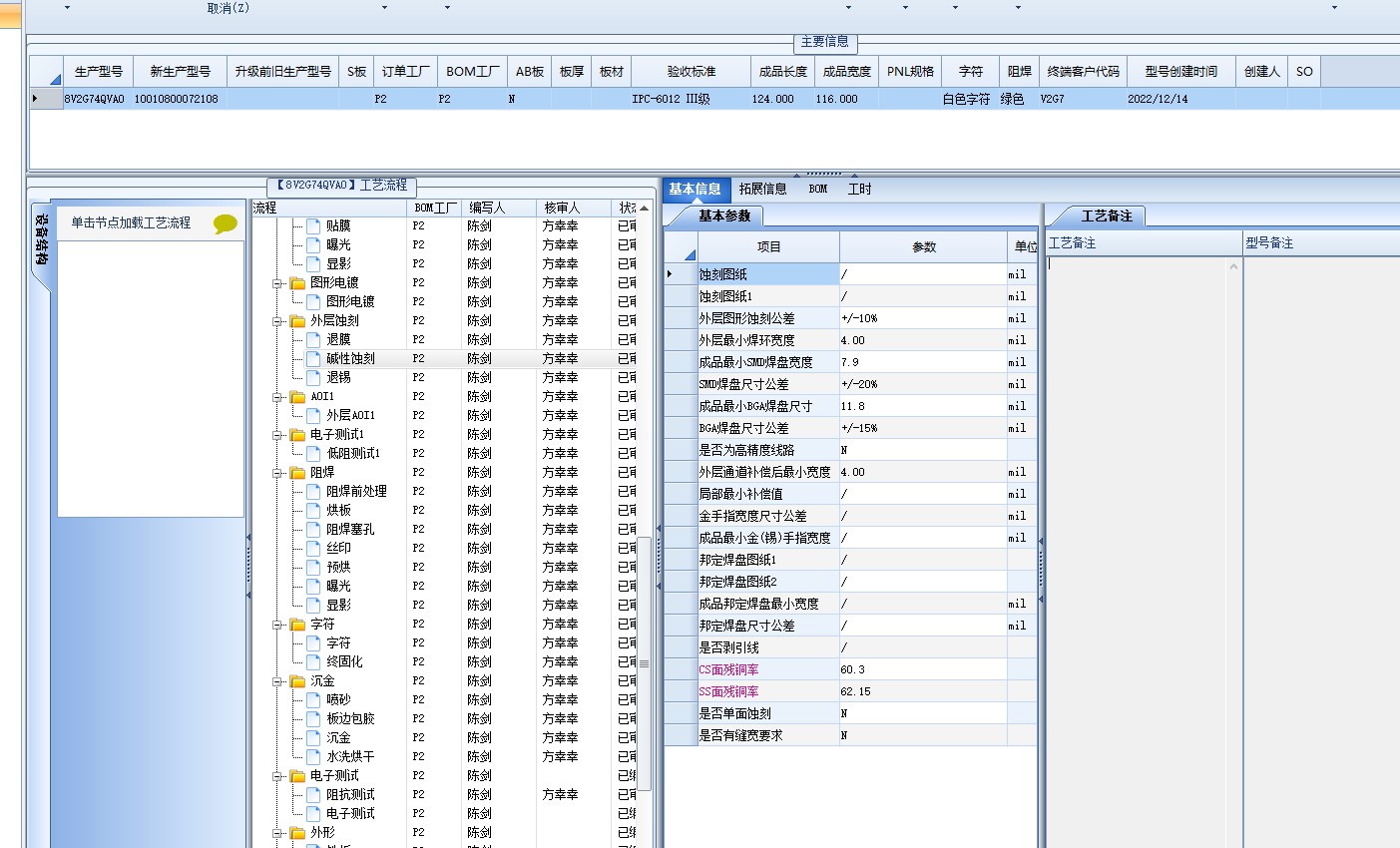
Task: Click the 参数 column header
Action: pyautogui.click(x=924, y=246)
